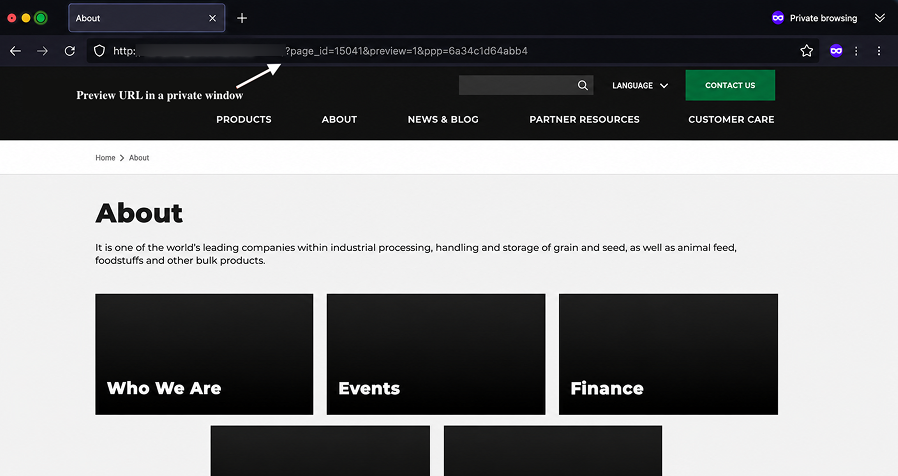The width and height of the screenshot is (898, 476).
Task: Click the forward navigation arrow
Action: [42, 51]
